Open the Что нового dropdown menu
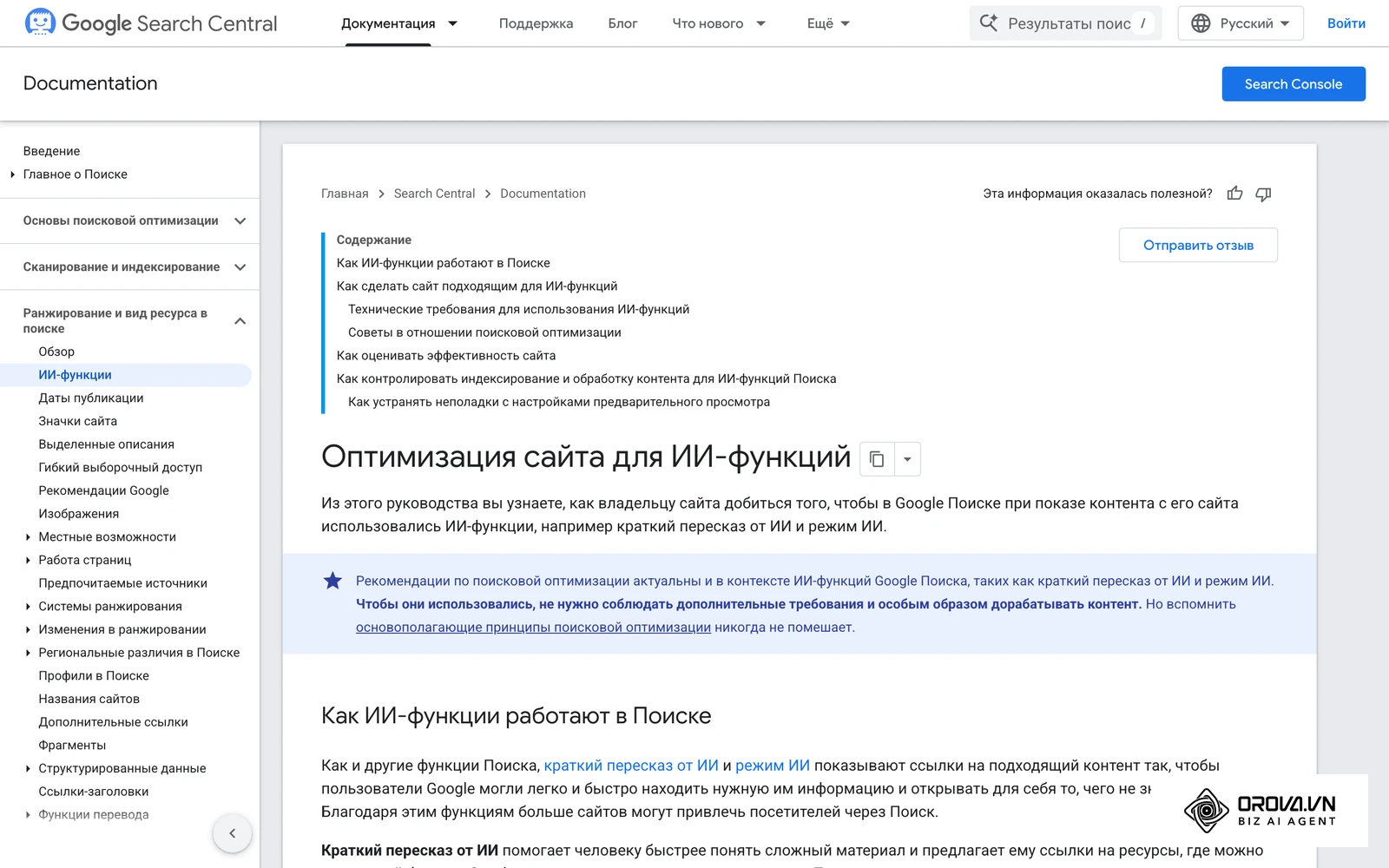 [719, 23]
